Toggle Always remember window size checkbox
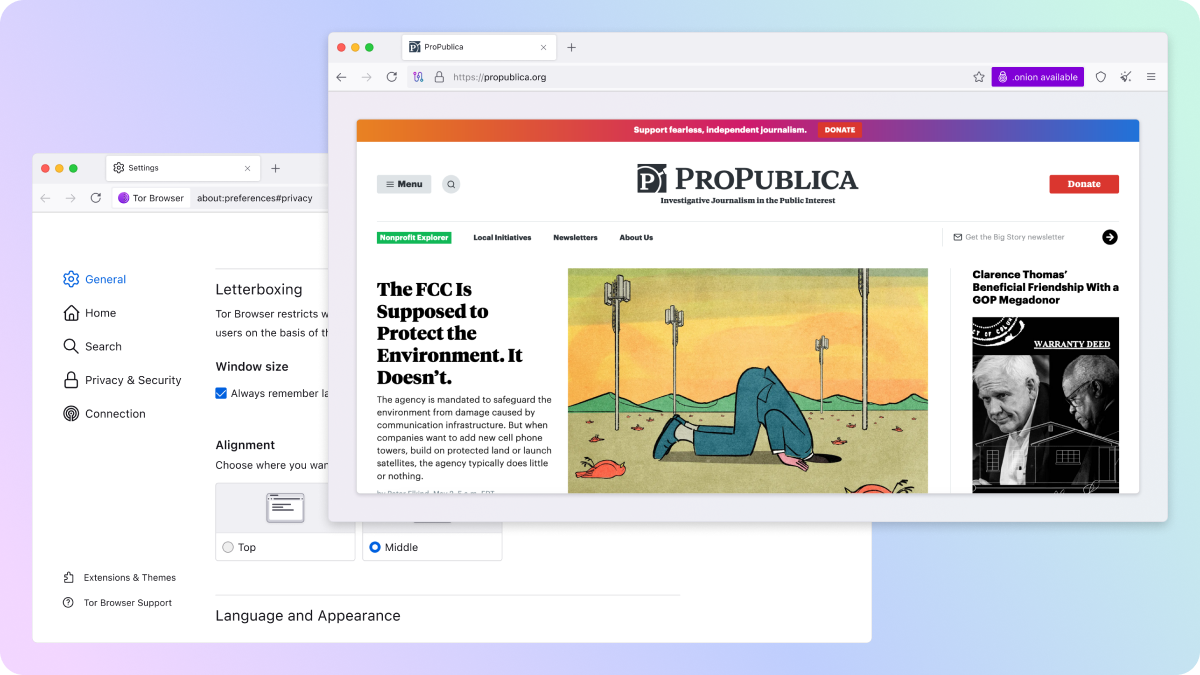 (x=221, y=393)
